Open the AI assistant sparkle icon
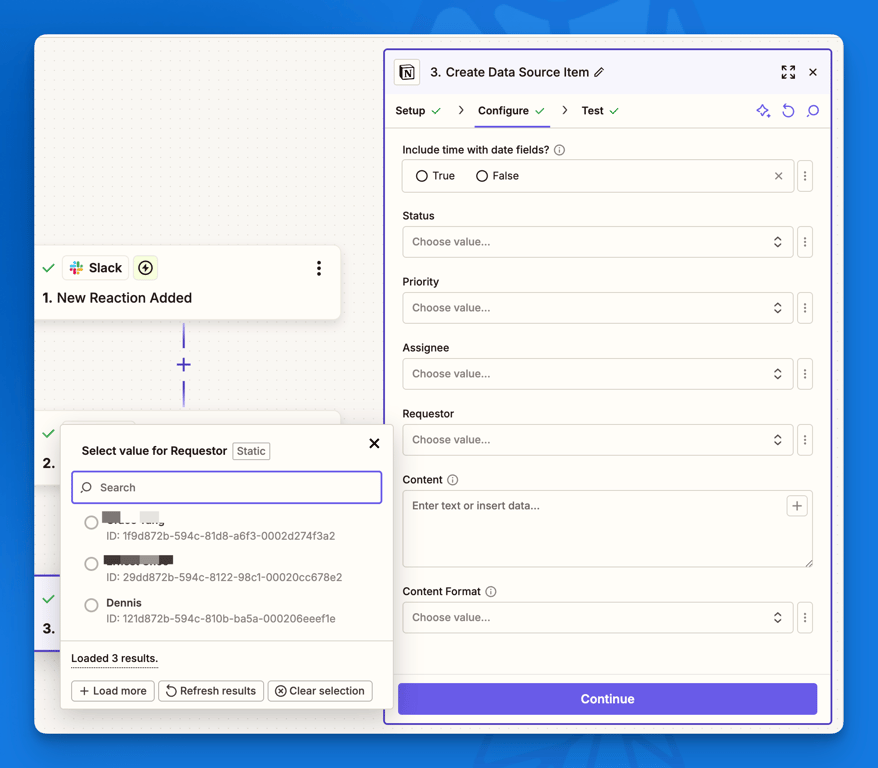878x768 pixels. click(762, 110)
